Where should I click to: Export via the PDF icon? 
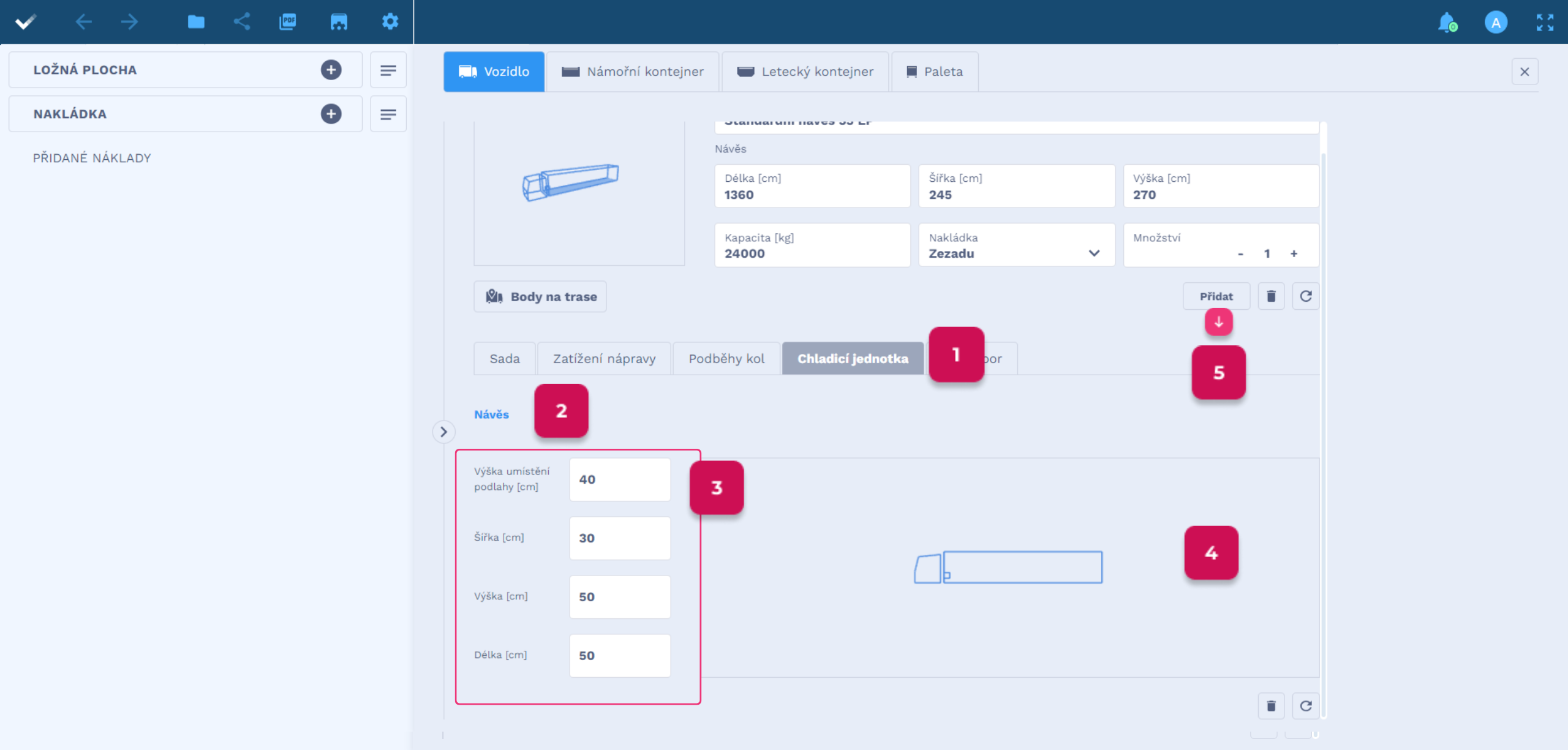coord(288,22)
